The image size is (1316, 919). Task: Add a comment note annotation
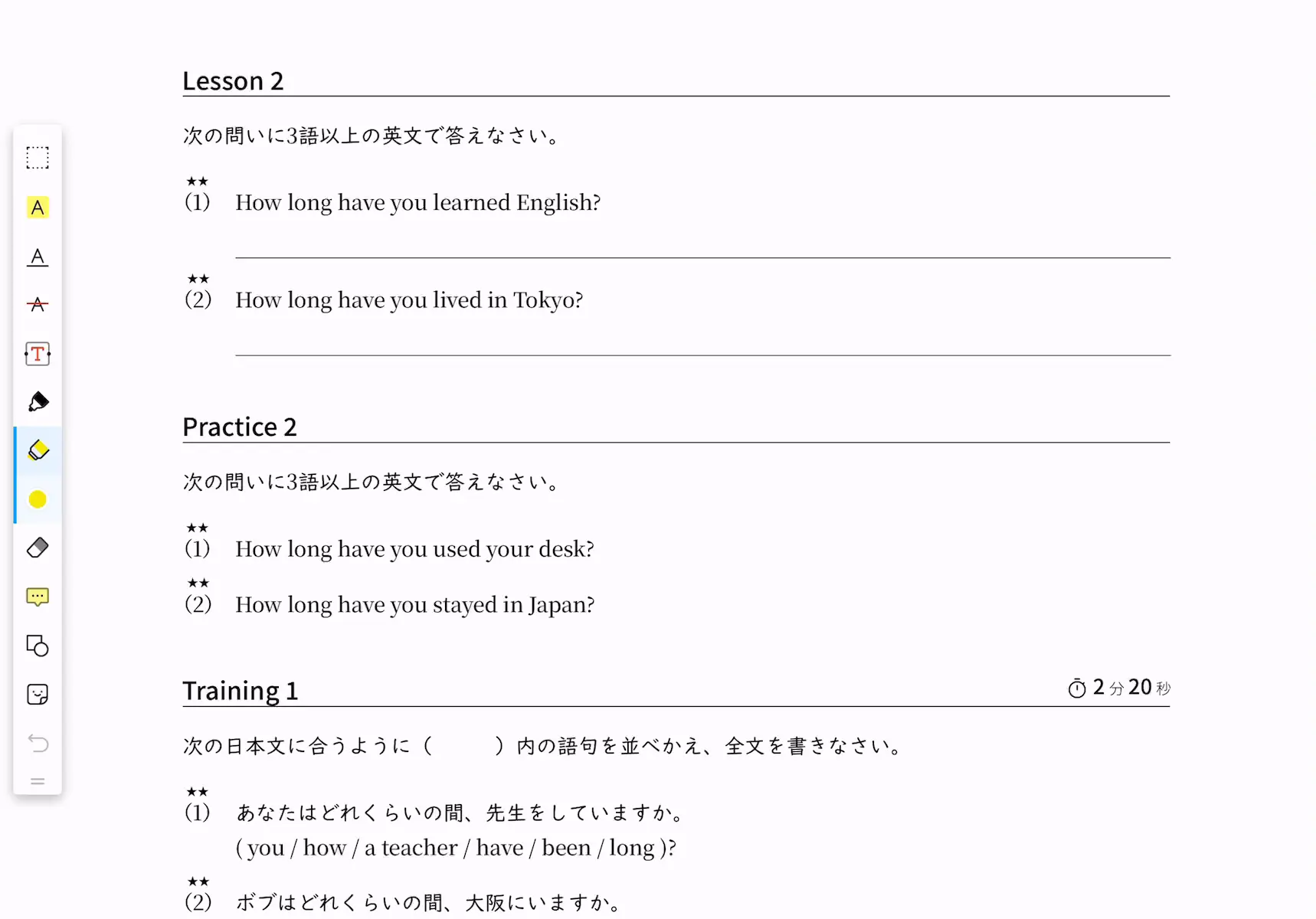(x=38, y=597)
